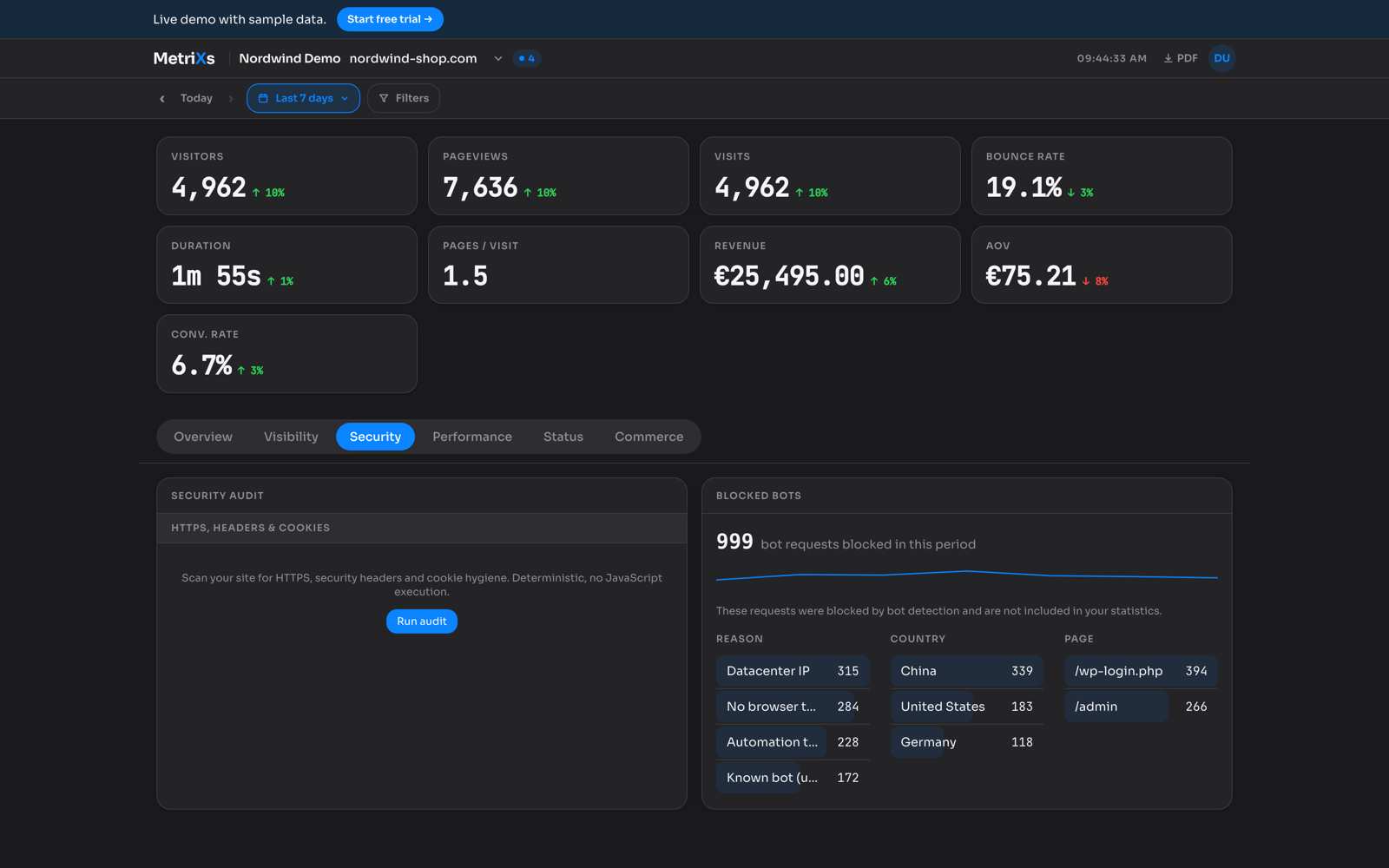Open the Last 7 days date range dropdown
The width and height of the screenshot is (1389, 868).
point(303,98)
